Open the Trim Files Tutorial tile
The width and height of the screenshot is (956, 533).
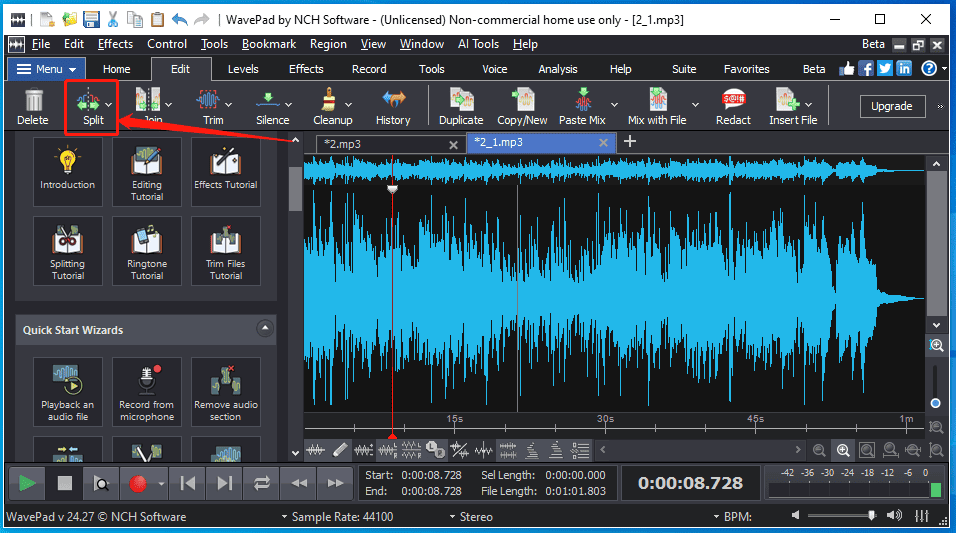(226, 251)
